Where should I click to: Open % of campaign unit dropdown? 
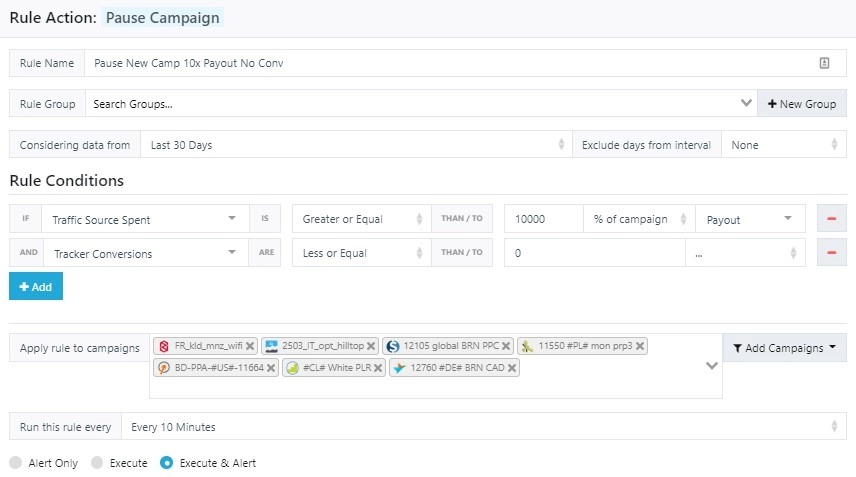pos(639,219)
